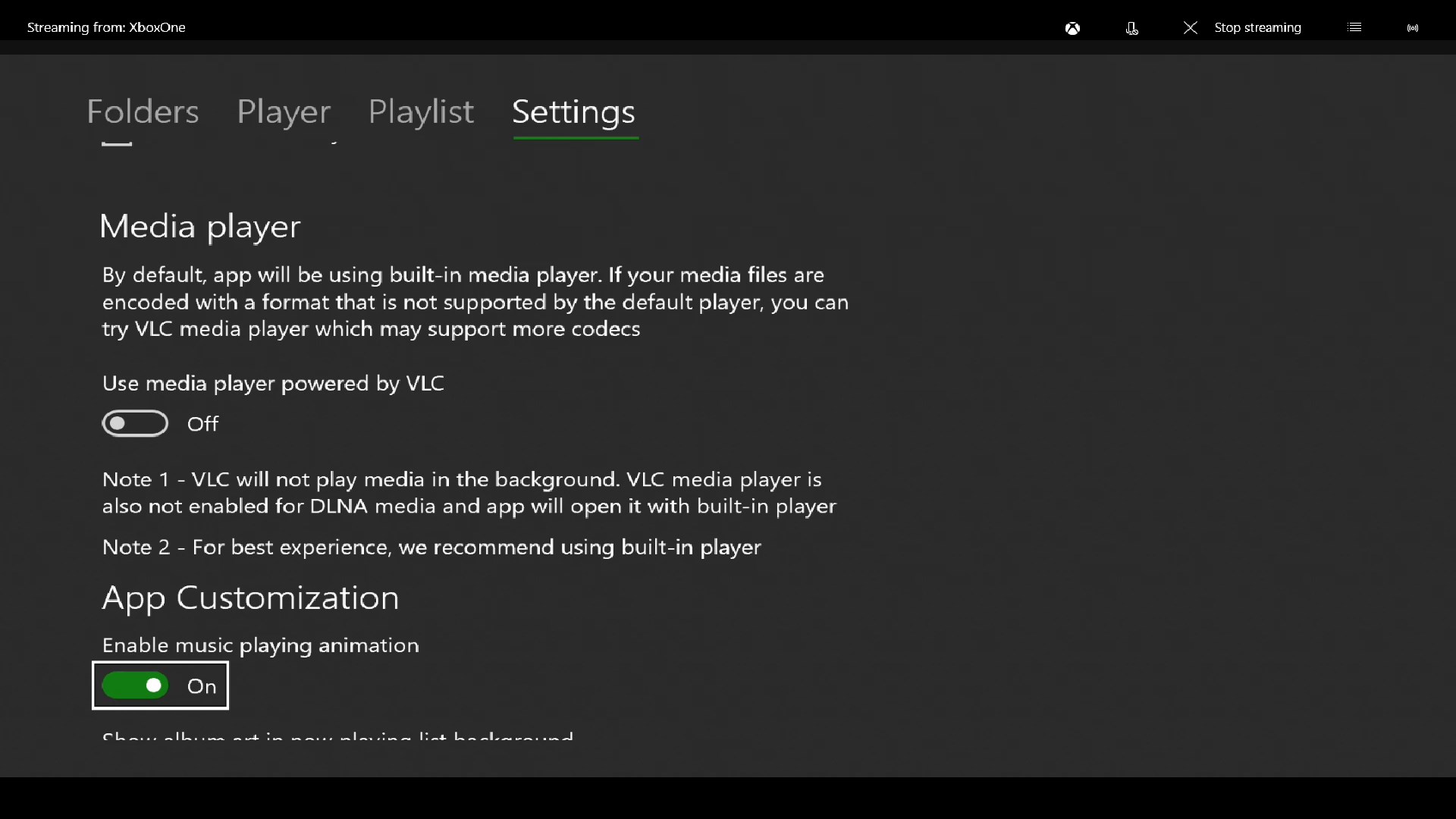Go to the Playlist tab
The image size is (1456, 819).
(421, 111)
